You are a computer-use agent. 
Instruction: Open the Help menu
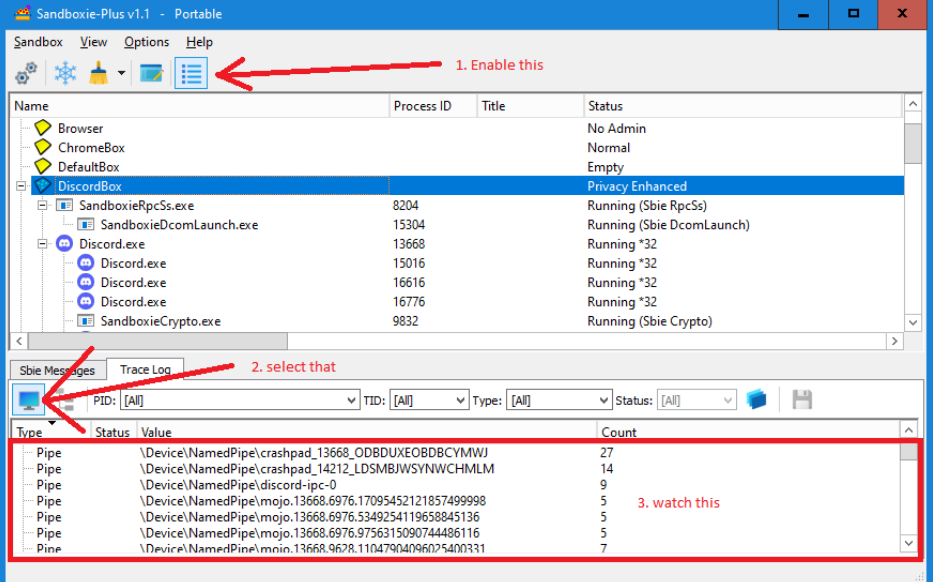199,42
